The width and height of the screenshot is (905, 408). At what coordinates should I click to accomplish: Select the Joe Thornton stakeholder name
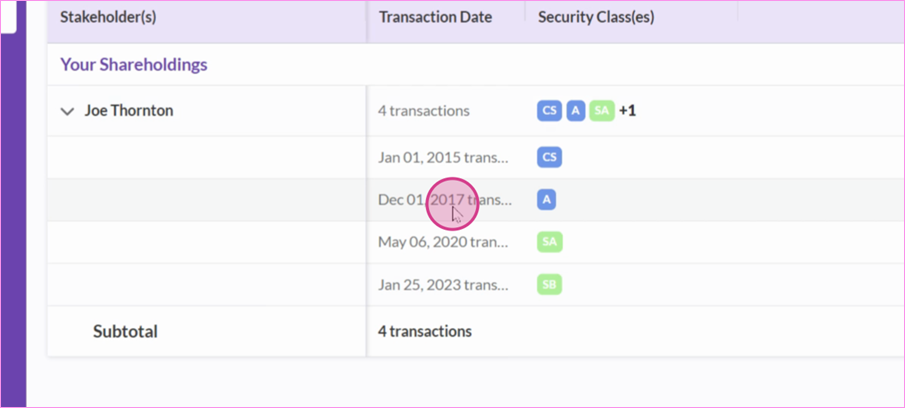[129, 111]
